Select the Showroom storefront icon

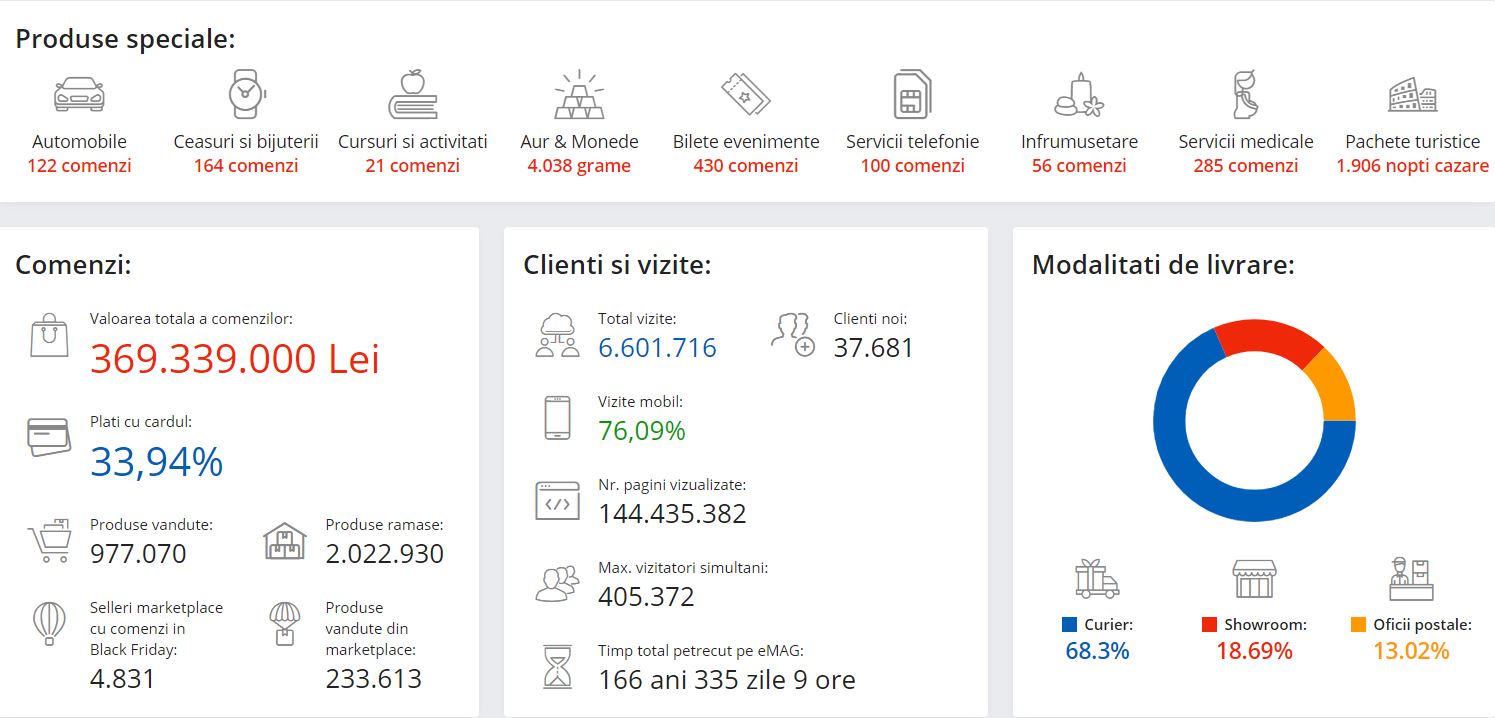pos(1254,578)
